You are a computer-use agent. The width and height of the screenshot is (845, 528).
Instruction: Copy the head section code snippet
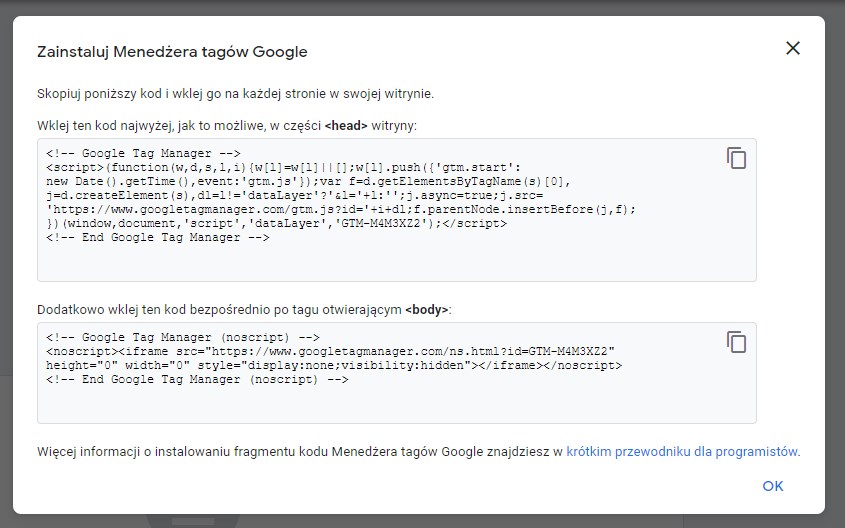click(736, 158)
